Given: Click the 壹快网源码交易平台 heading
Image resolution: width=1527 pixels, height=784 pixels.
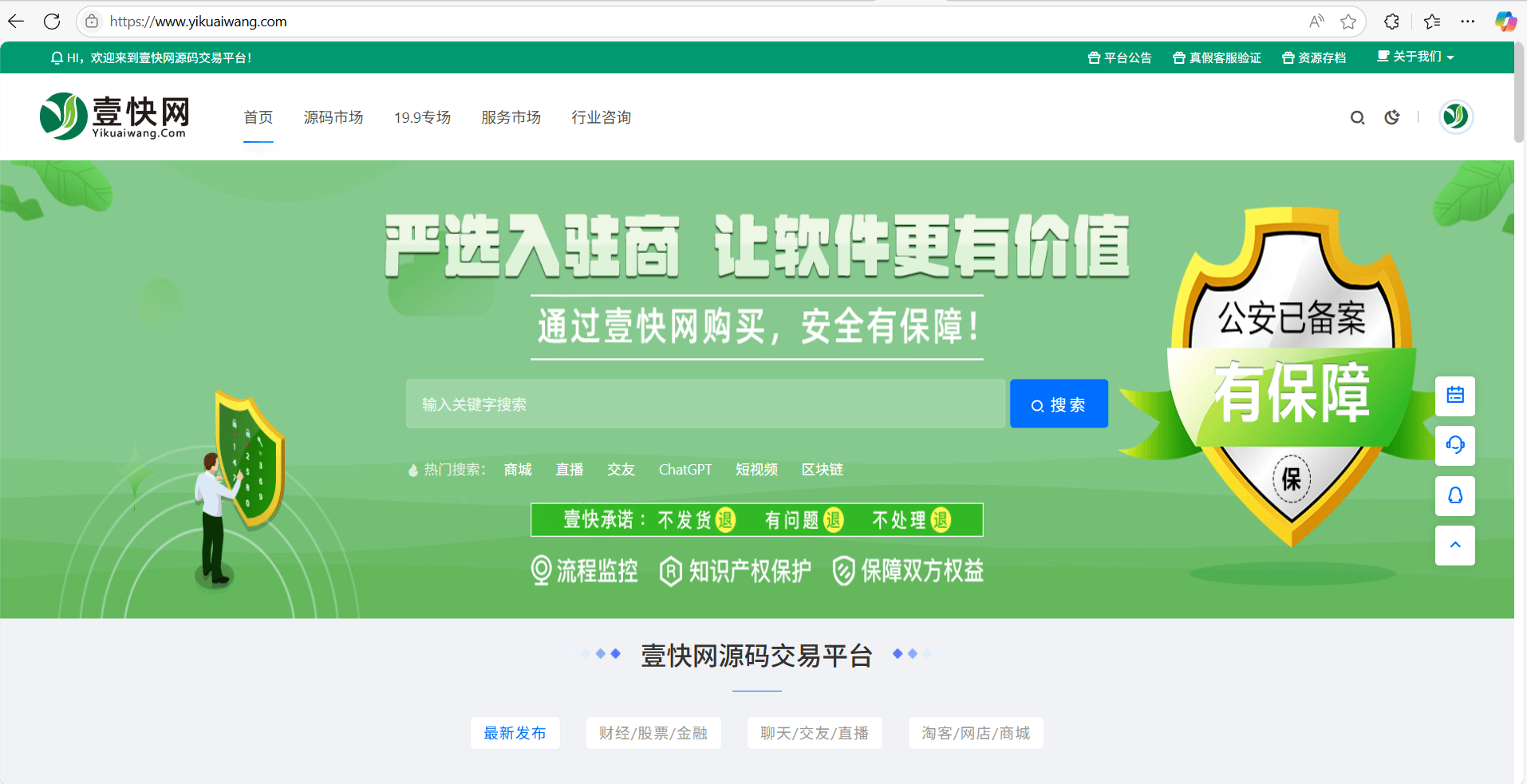Looking at the screenshot, I should point(756,656).
